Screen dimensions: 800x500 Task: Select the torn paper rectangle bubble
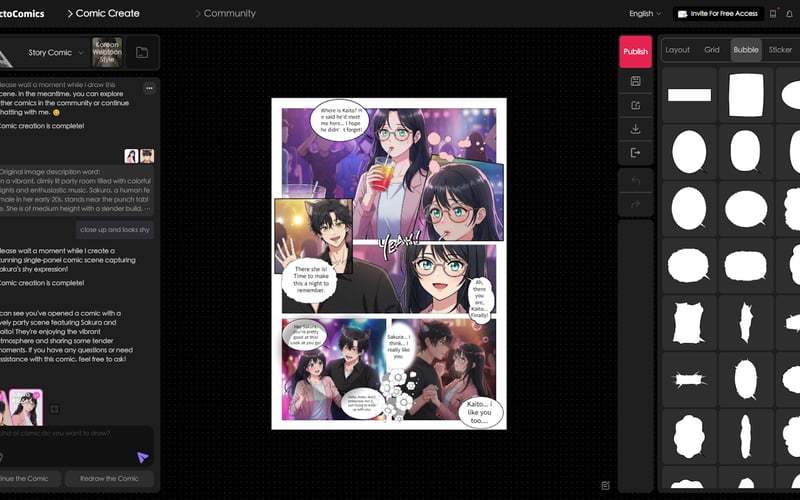pos(689,322)
